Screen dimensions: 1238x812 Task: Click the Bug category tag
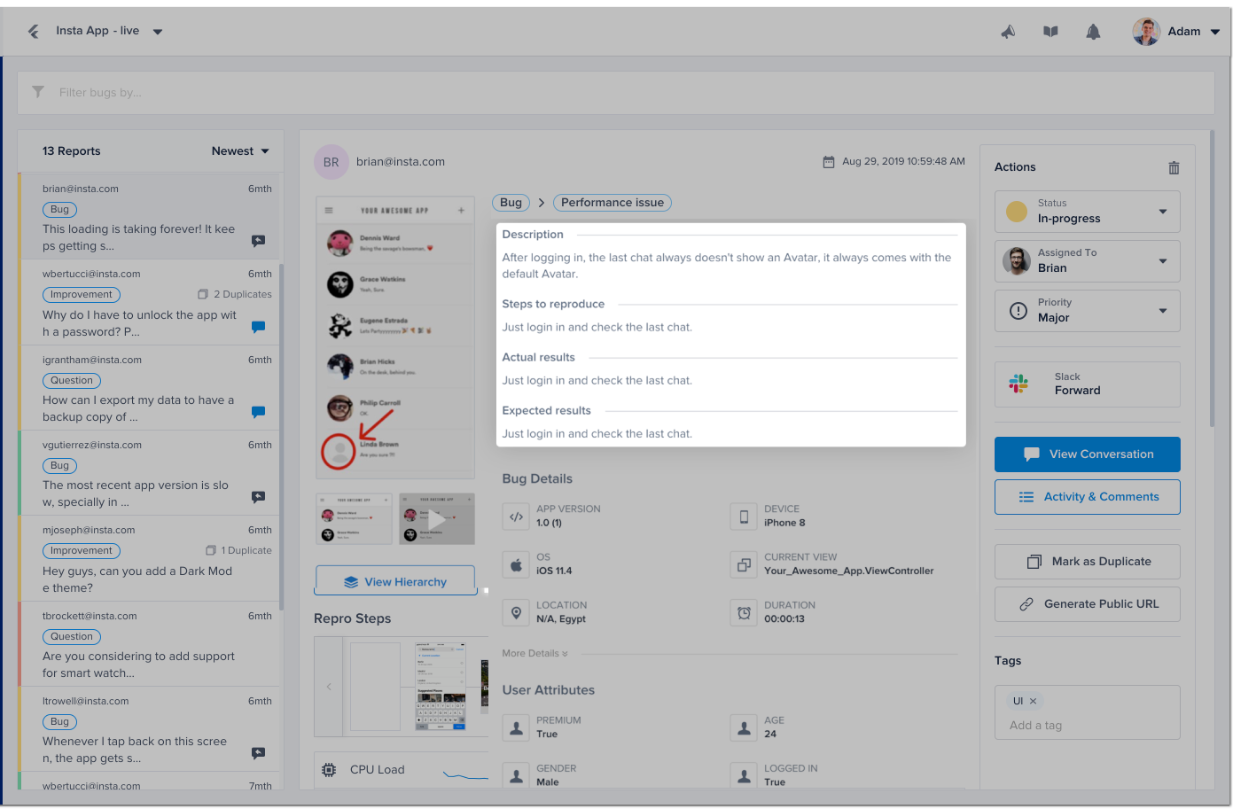pos(511,203)
